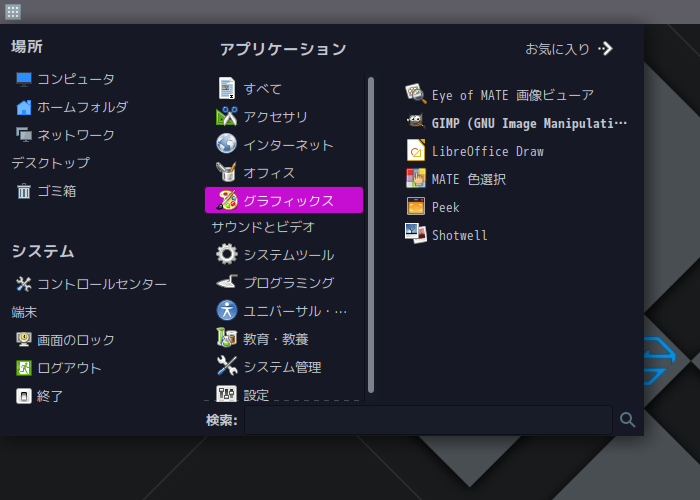Select the サウンドとビデオ category

pyautogui.click(x=263, y=227)
